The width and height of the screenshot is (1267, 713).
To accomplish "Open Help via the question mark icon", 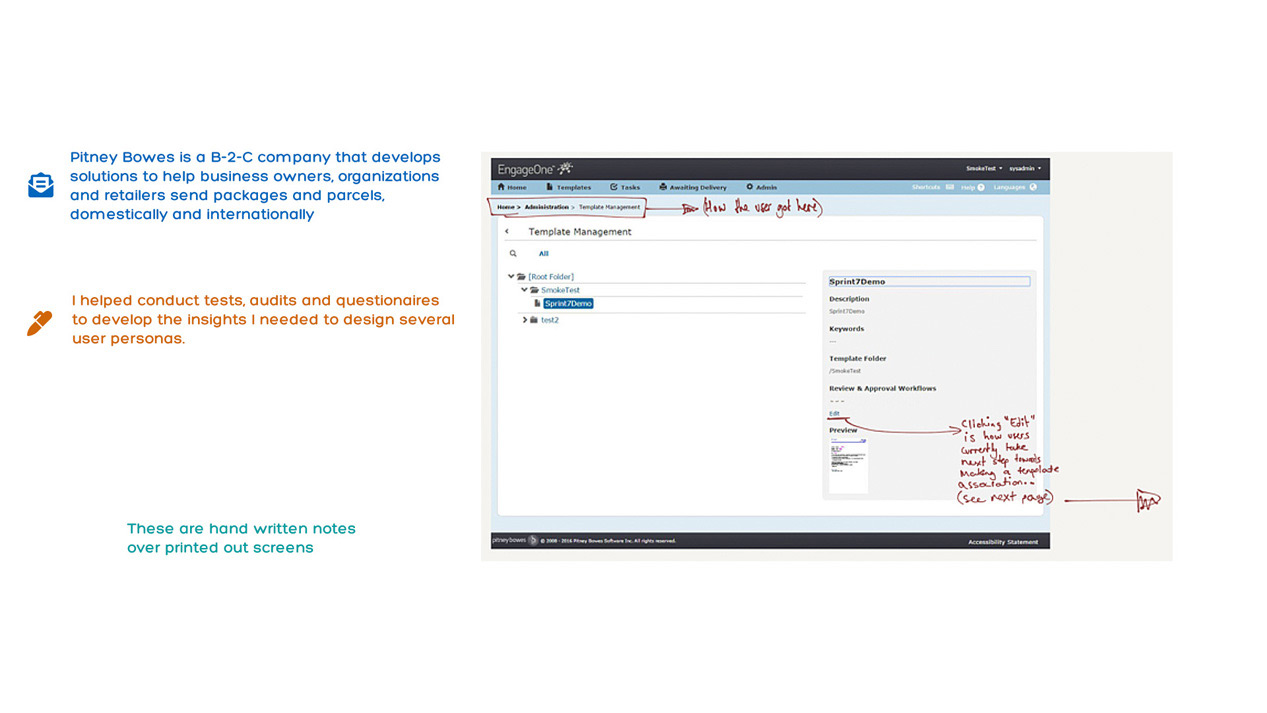I will [981, 187].
